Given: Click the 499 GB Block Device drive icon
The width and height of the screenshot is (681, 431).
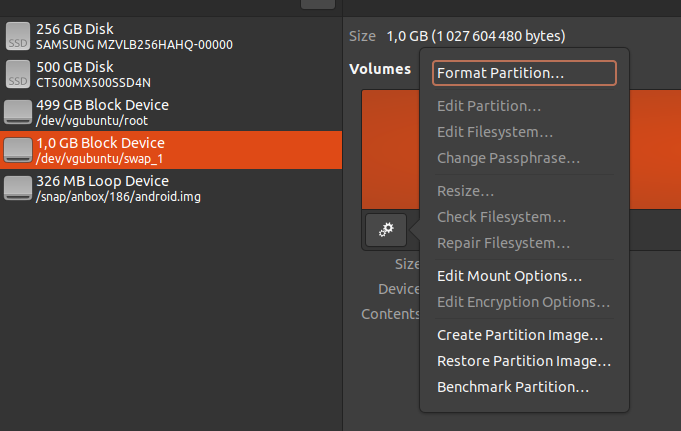Looking at the screenshot, I should coord(18,112).
